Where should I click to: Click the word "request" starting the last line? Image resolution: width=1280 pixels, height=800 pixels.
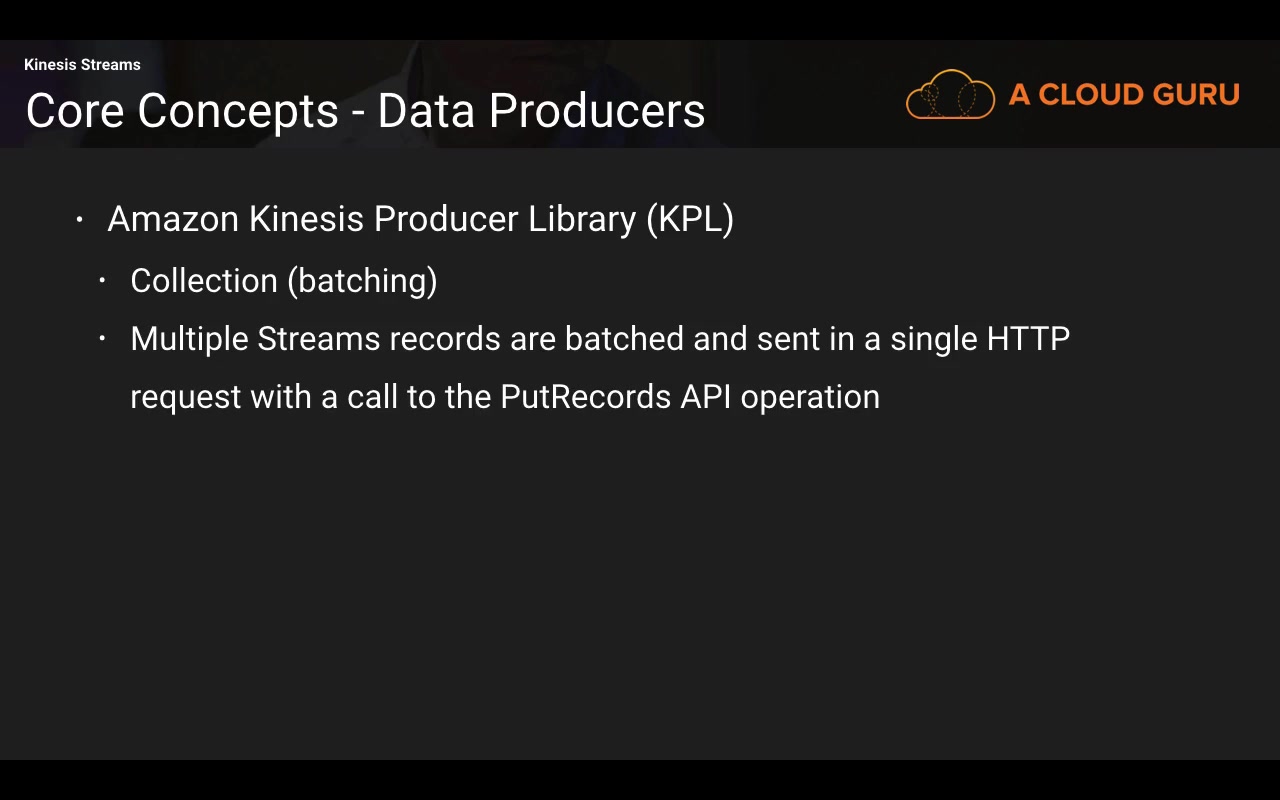(x=186, y=397)
